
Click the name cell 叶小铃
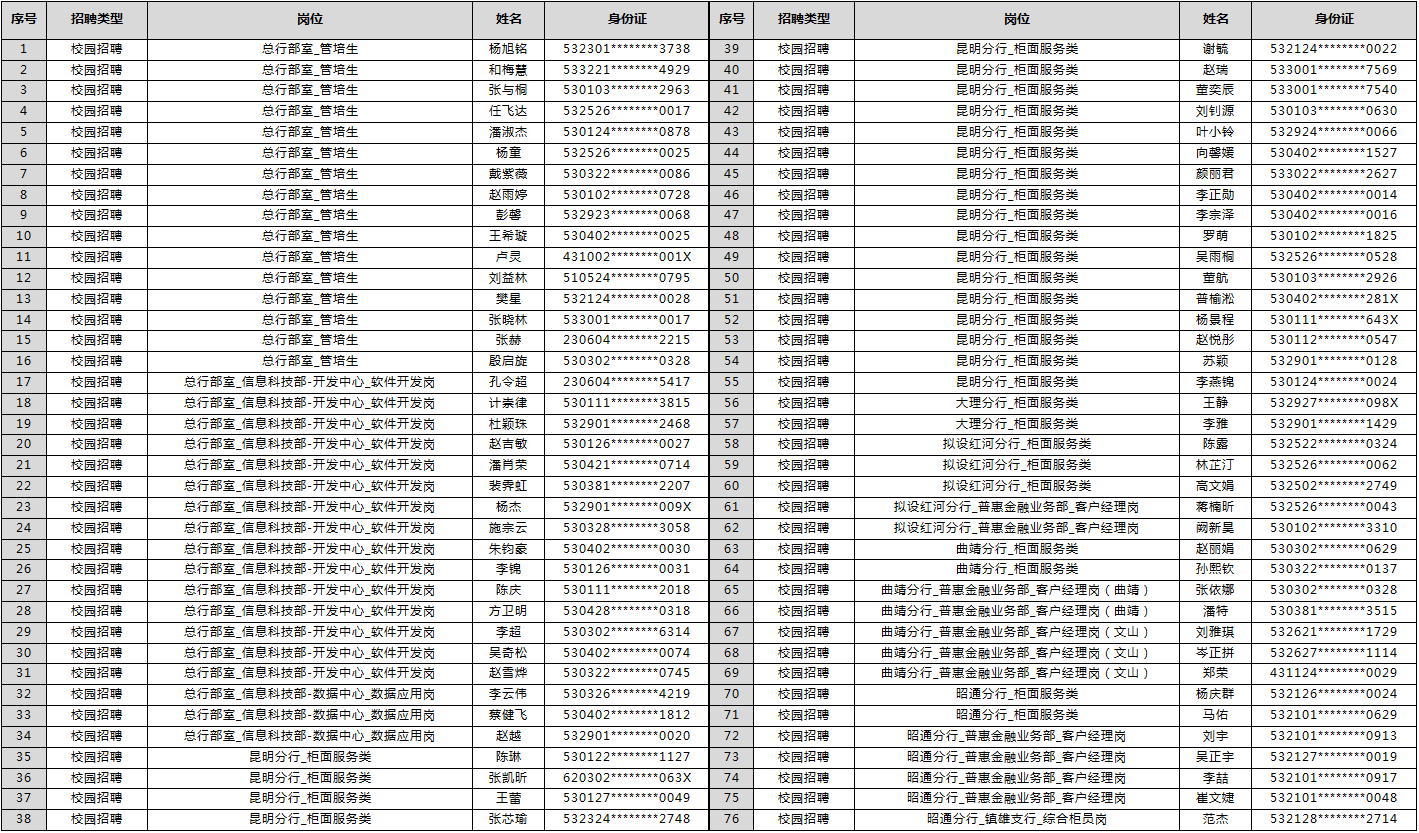1215,132
